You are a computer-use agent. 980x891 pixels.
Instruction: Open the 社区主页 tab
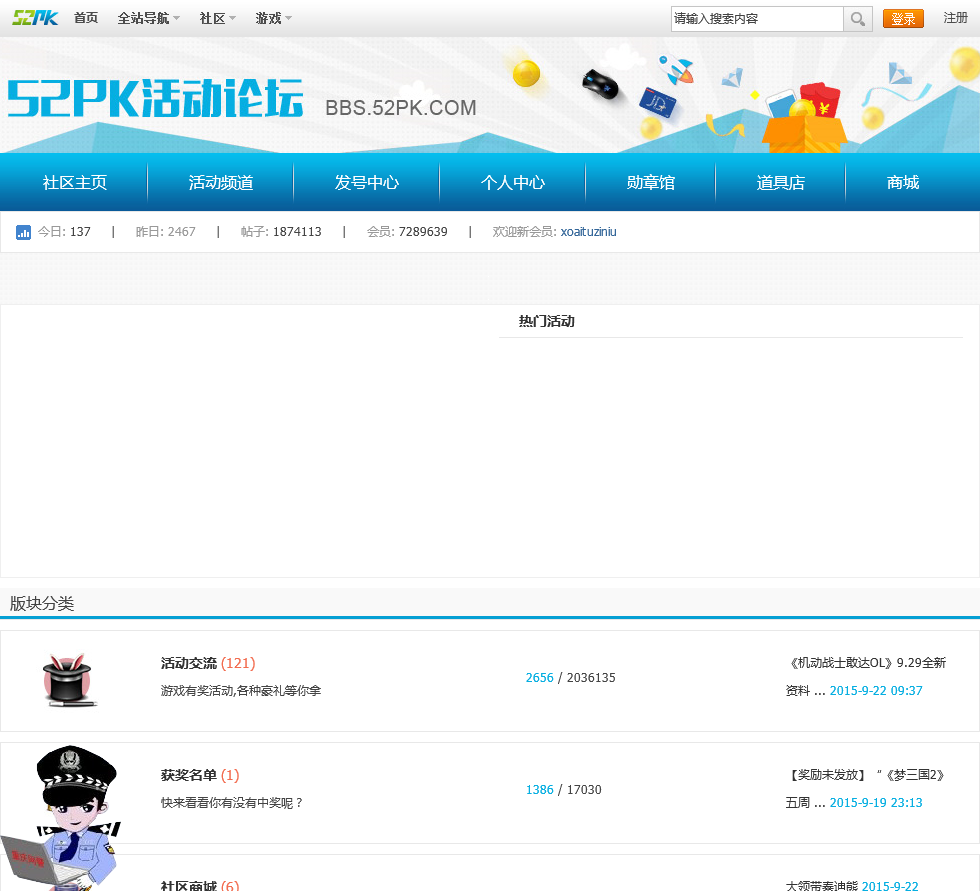click(x=74, y=182)
